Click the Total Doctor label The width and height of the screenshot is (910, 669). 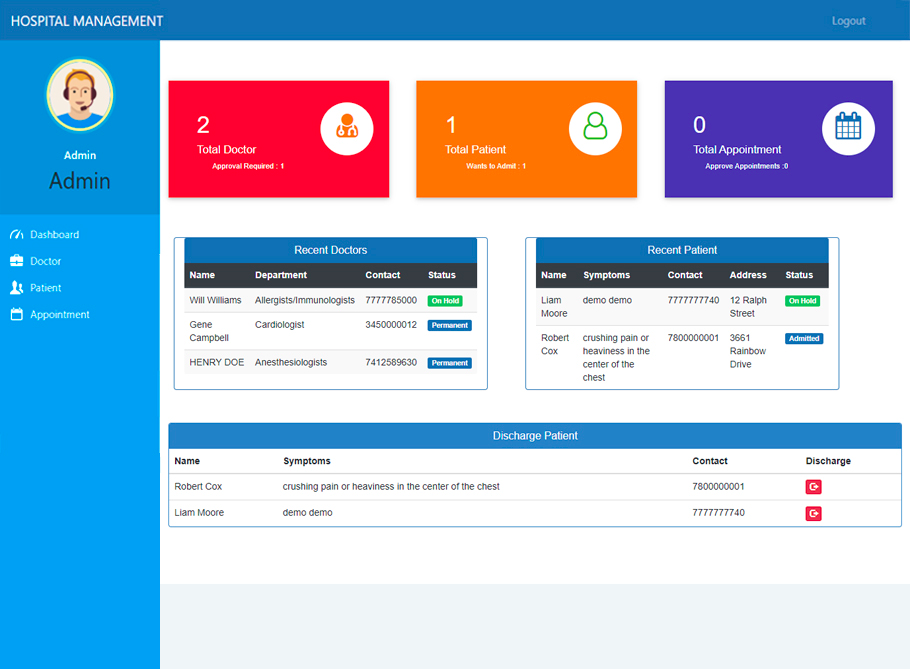click(x=226, y=150)
